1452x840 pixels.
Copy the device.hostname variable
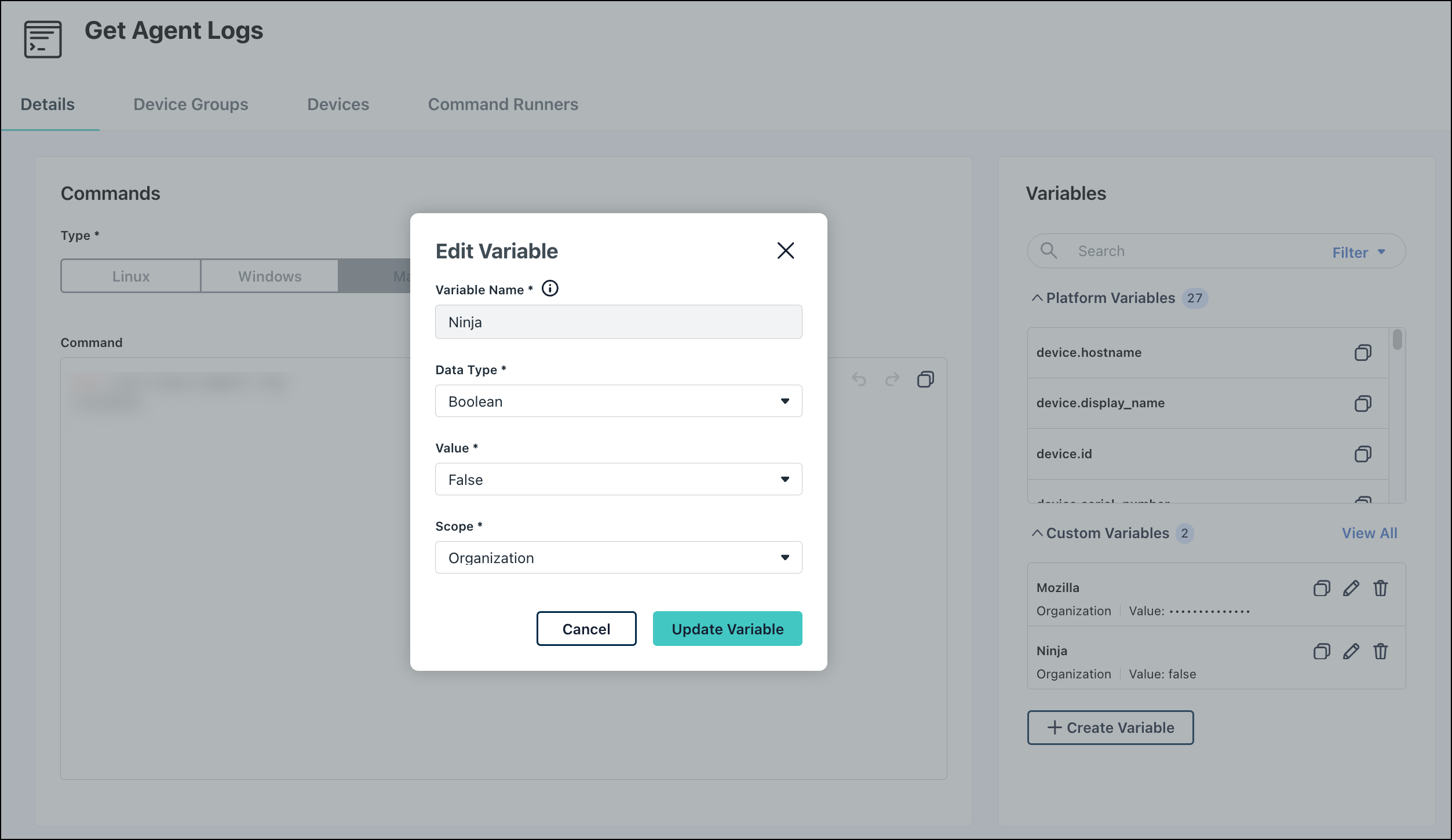click(x=1363, y=353)
